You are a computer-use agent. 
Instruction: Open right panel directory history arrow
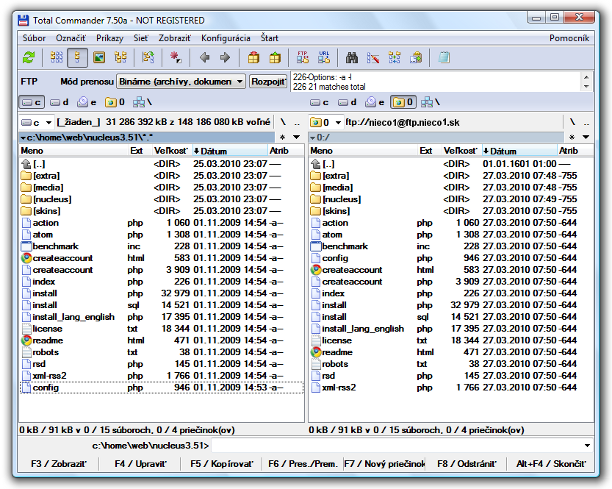pos(586,137)
